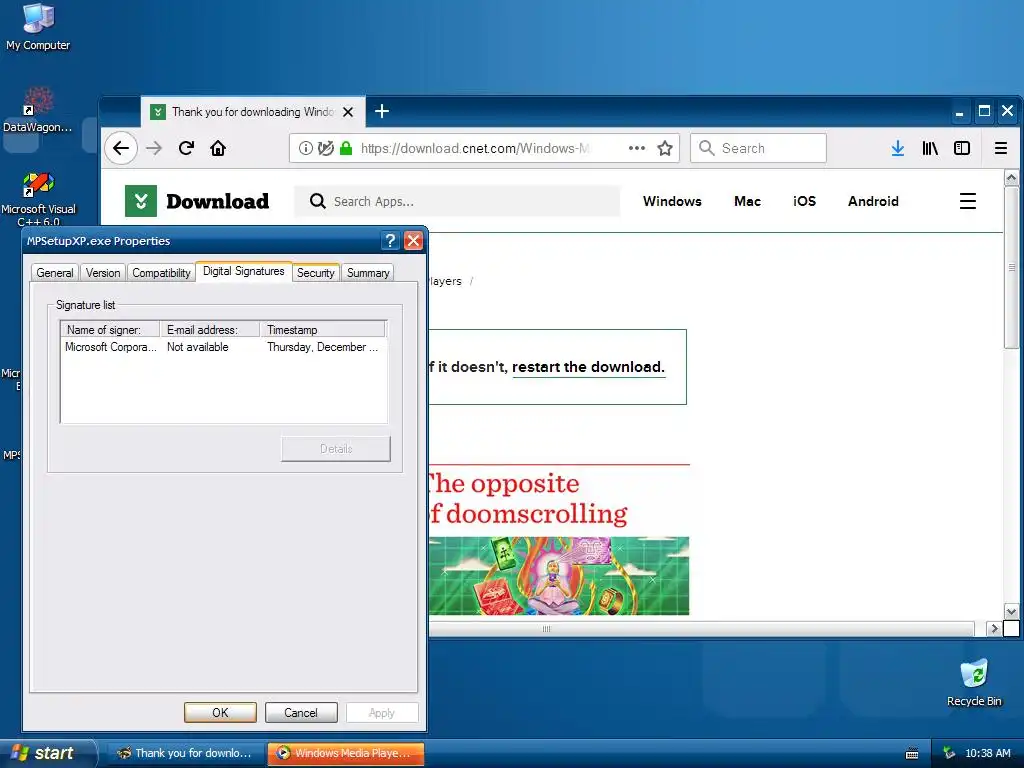Click the disabled Apply button

pos(382,712)
